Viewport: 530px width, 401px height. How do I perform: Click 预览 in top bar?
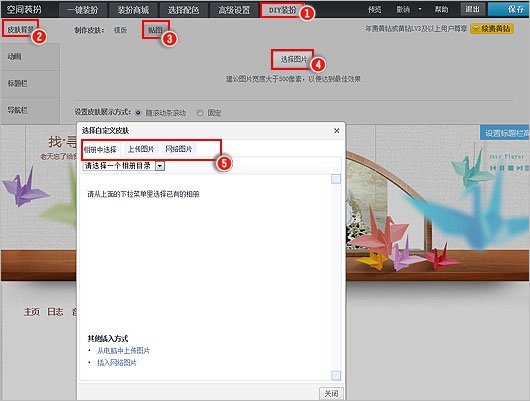click(x=375, y=9)
